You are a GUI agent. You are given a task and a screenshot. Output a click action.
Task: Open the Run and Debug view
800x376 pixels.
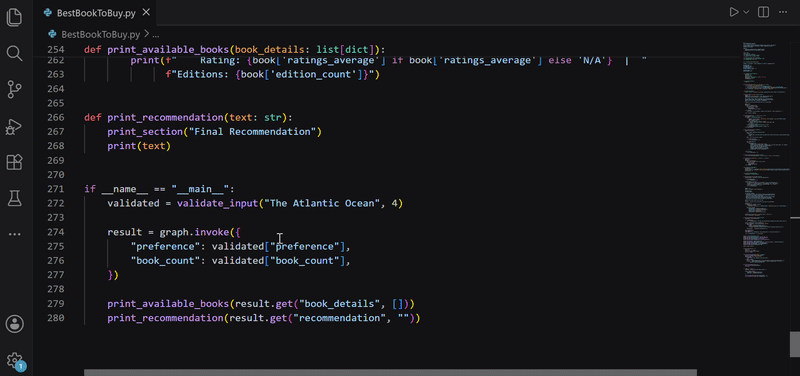coord(14,127)
